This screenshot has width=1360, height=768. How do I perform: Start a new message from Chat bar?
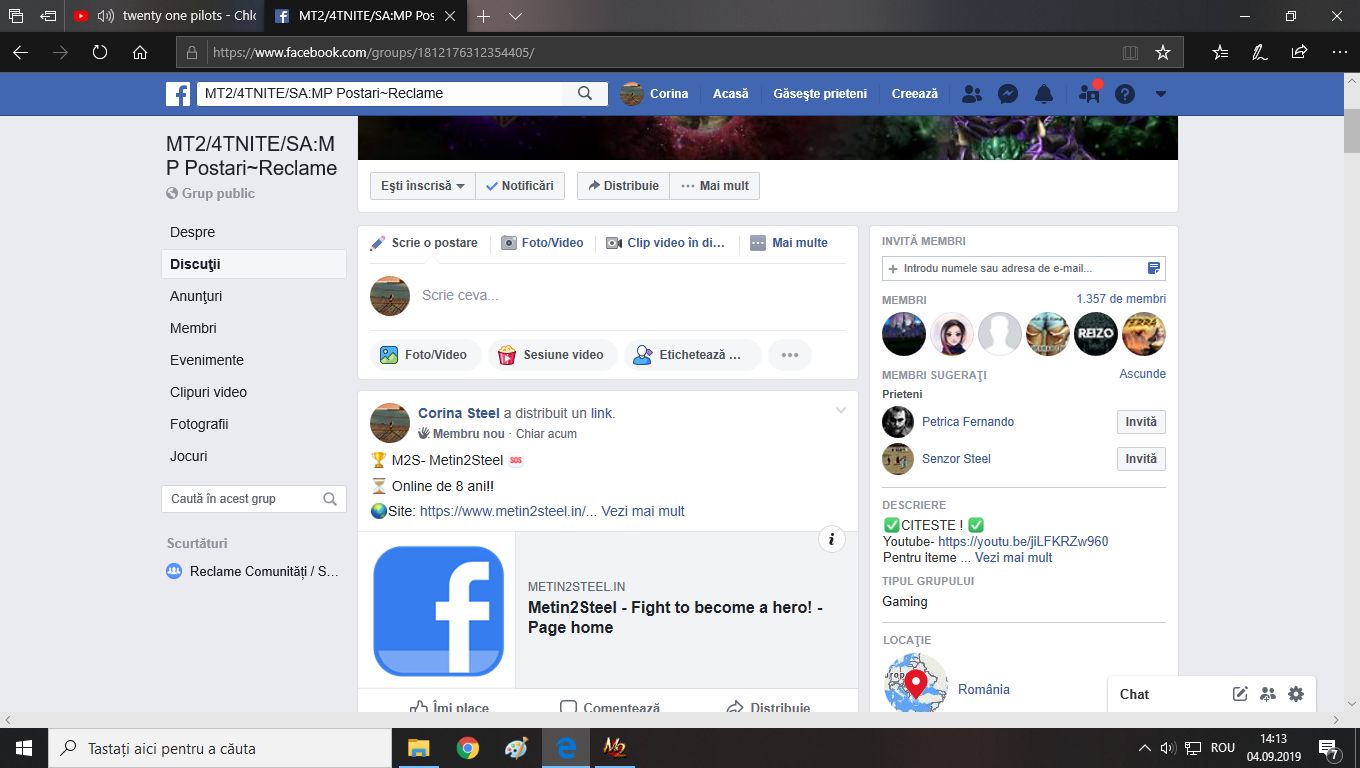click(x=1240, y=694)
